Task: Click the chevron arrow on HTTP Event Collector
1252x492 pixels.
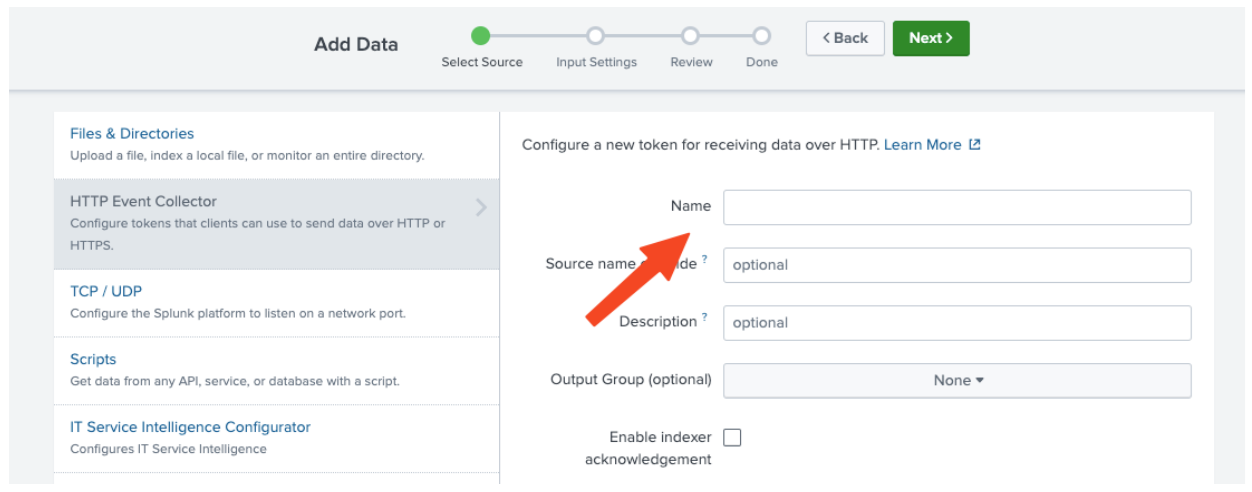Action: pyautogui.click(x=481, y=208)
